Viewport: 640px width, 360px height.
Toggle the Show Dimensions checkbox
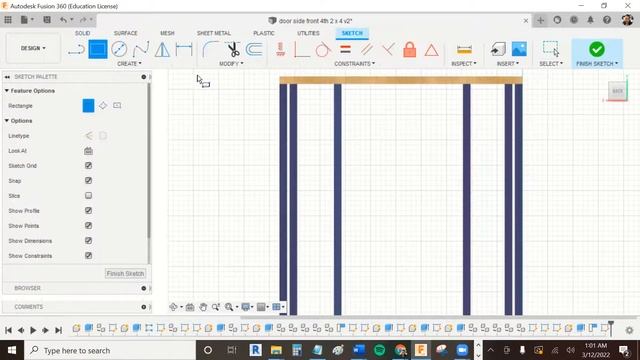point(88,240)
